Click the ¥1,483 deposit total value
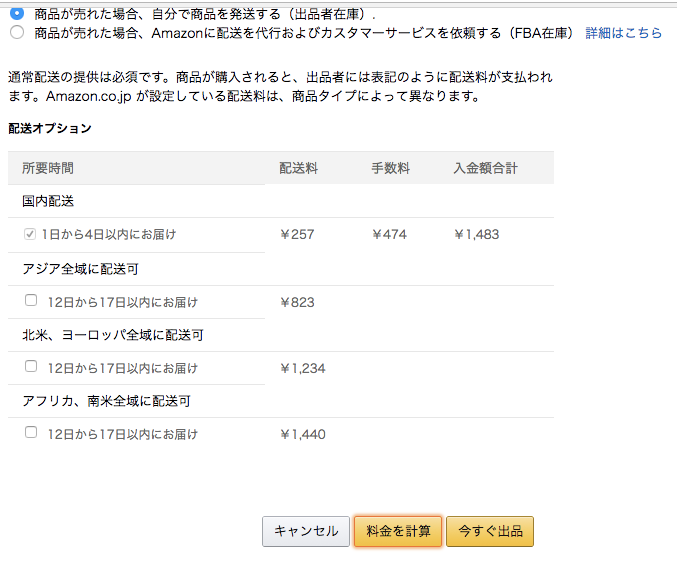Screen dimensions: 677x569 click(x=477, y=234)
